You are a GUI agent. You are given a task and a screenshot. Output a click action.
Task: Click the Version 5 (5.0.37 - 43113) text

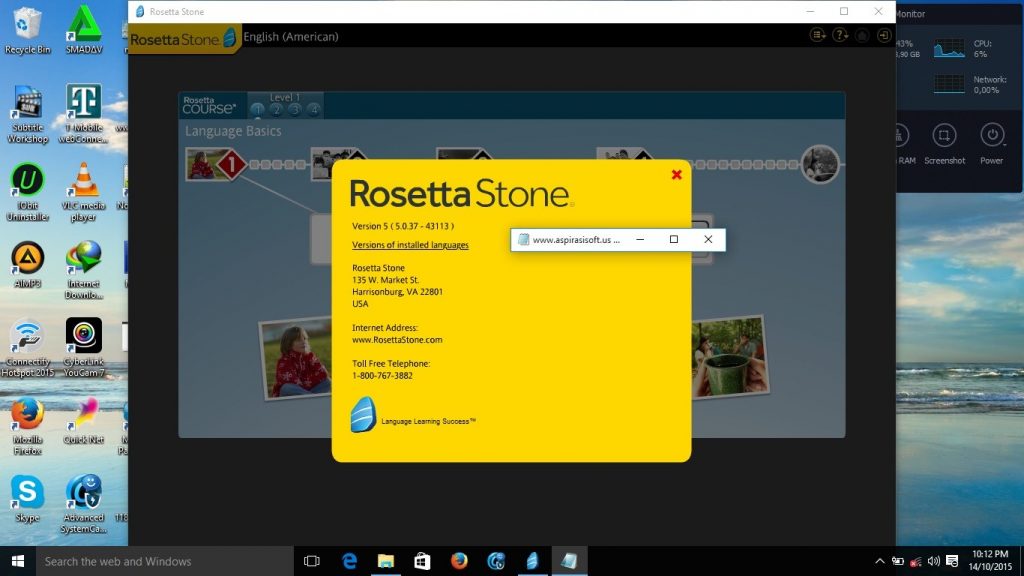[403, 226]
